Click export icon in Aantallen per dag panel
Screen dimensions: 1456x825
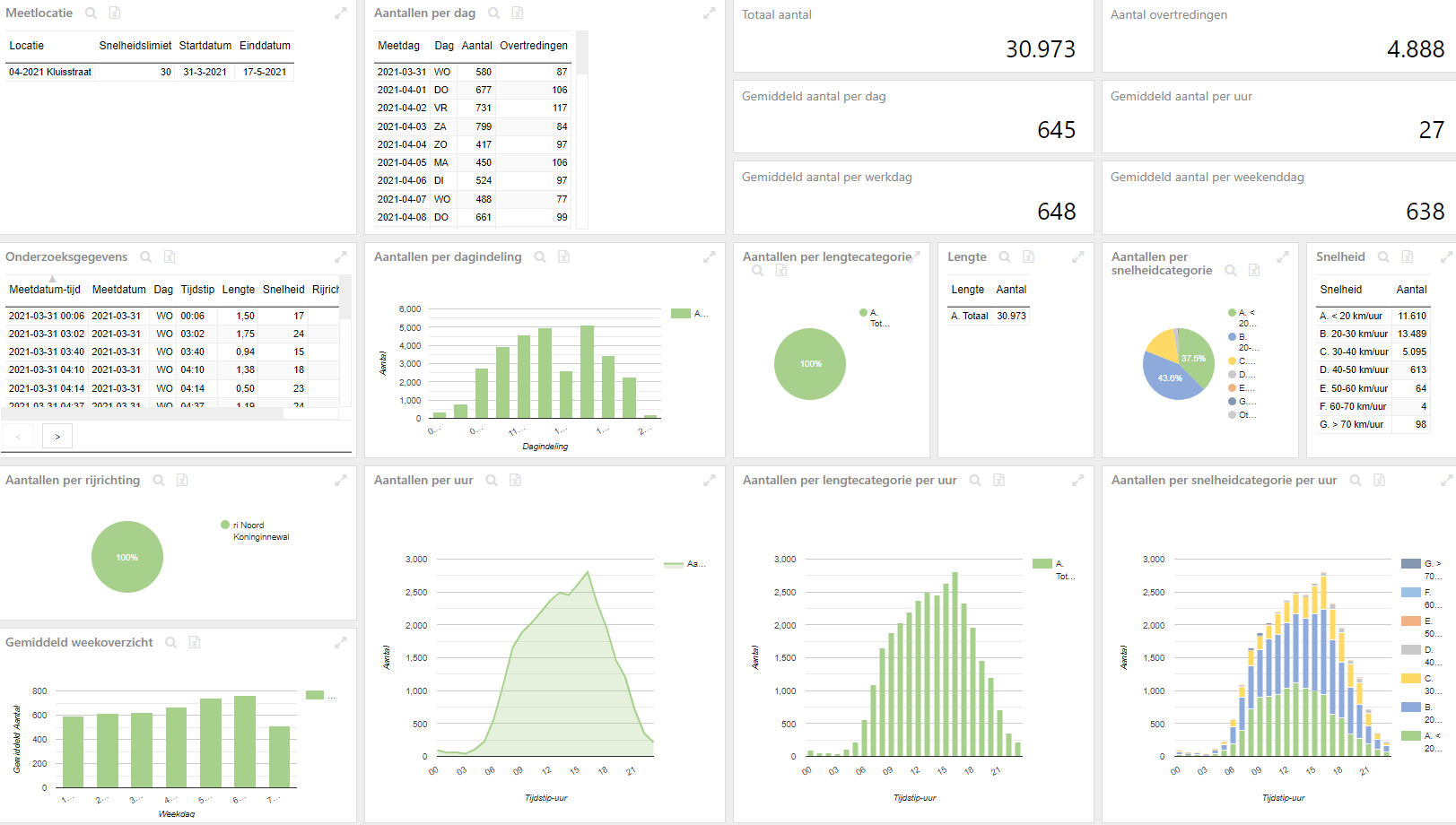coord(518,13)
